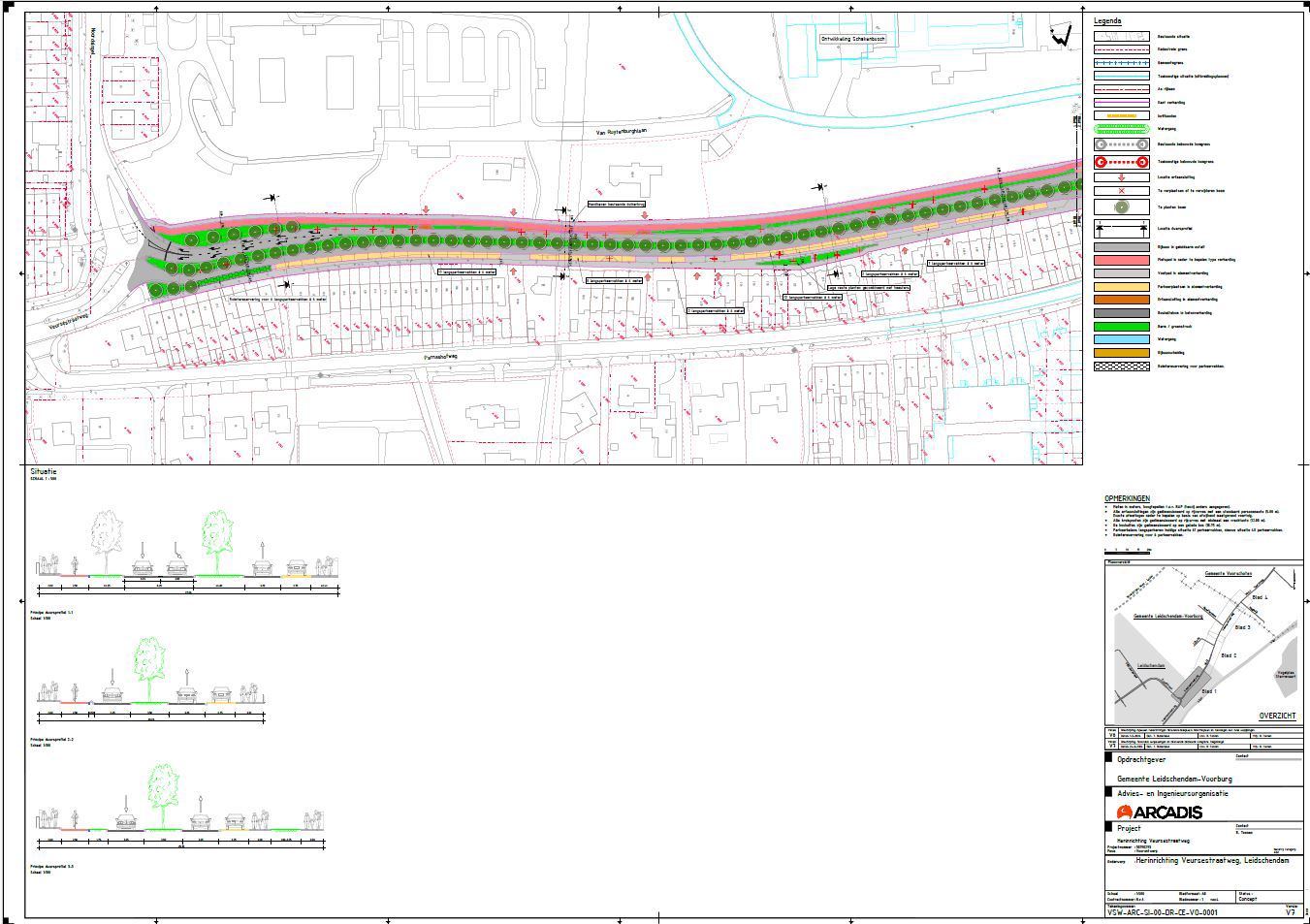Click the north arrow symbol
The width and height of the screenshot is (1310, 924).
1063,36
